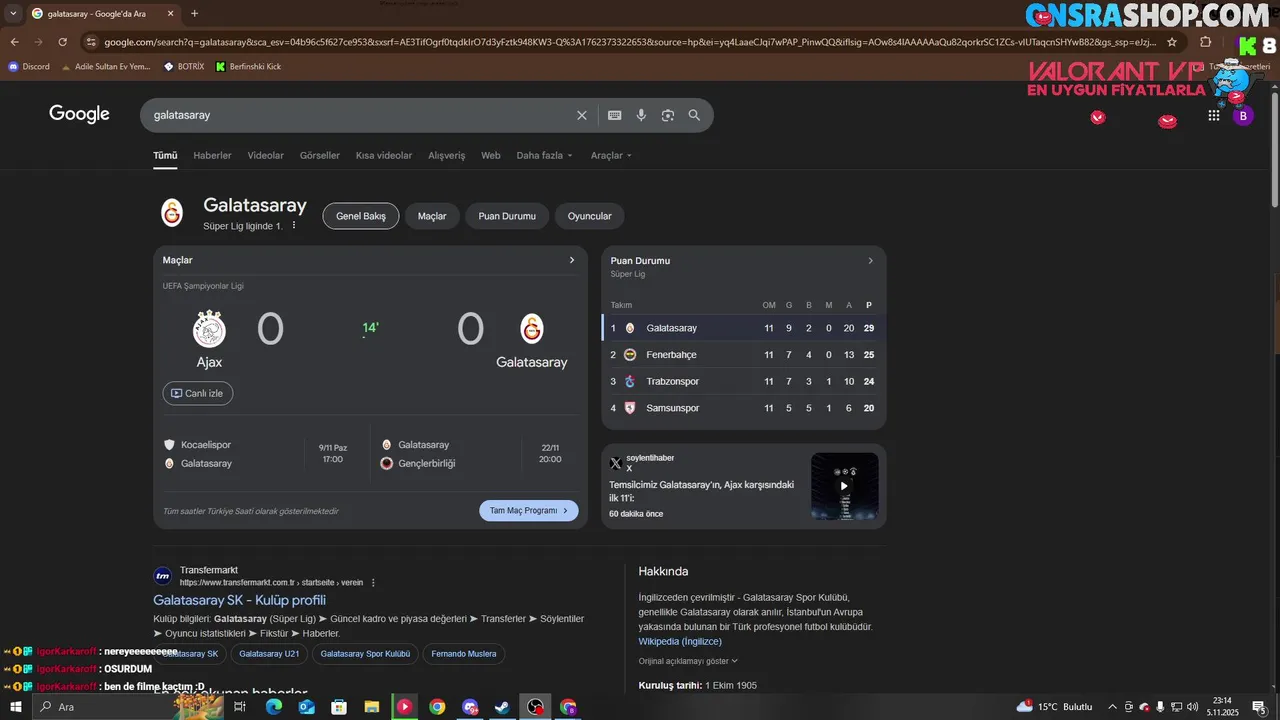The height and width of the screenshot is (720, 1280).
Task: Open the Galatasaray U21 sitelink chip
Action: [269, 654]
